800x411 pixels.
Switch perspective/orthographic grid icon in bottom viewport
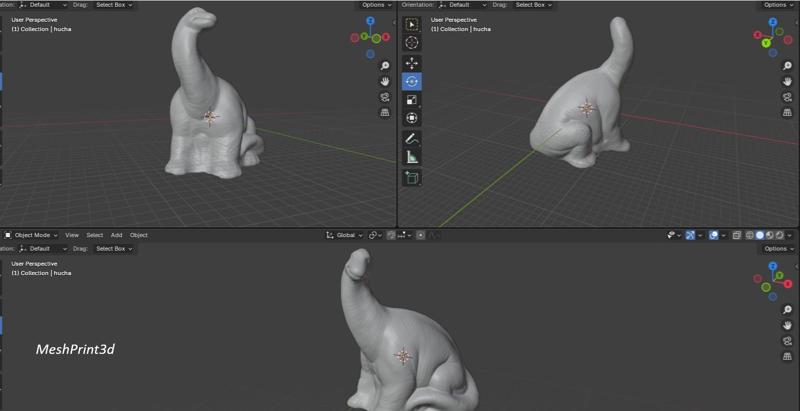787,356
